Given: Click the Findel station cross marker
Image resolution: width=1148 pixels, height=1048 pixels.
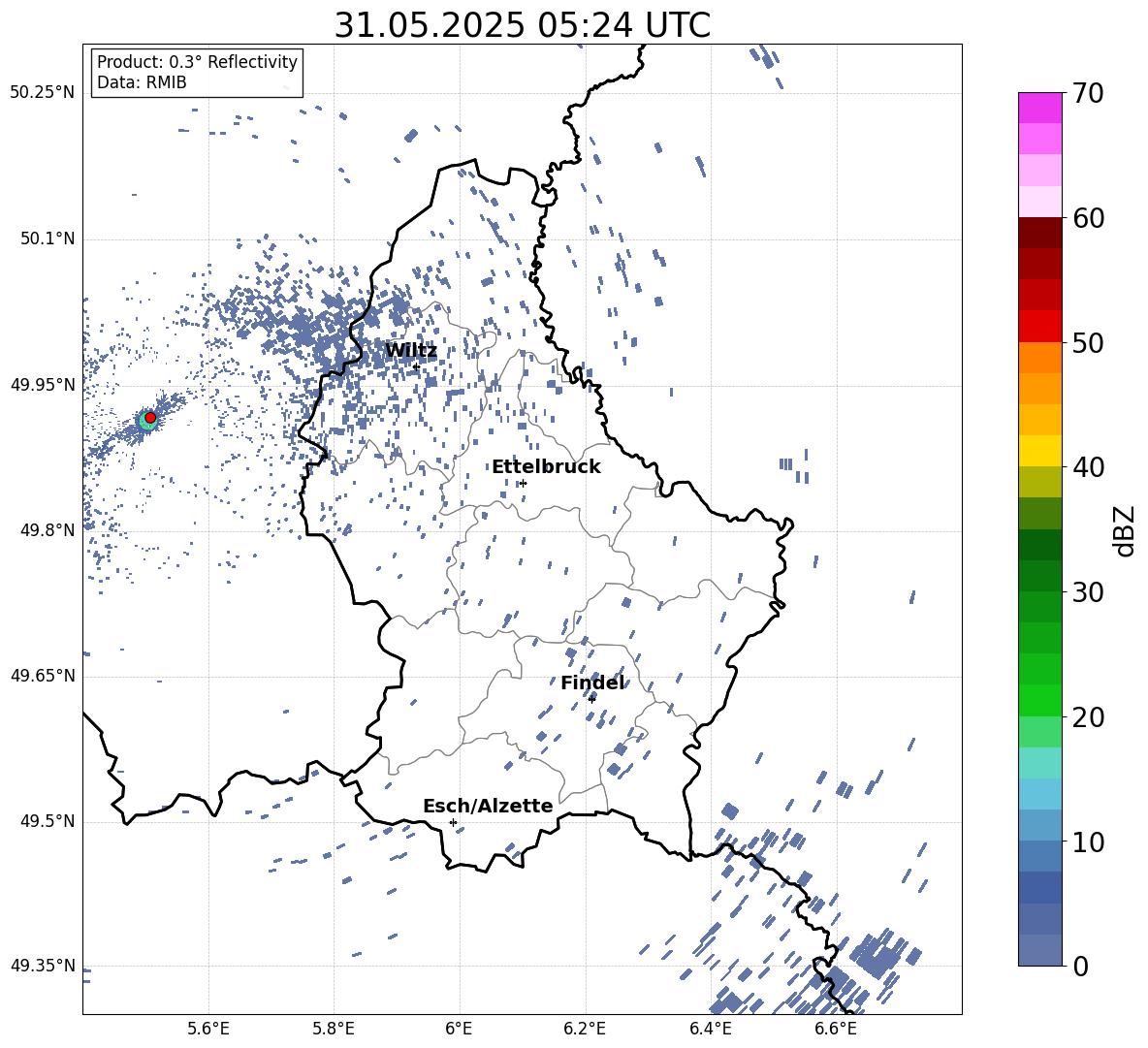Looking at the screenshot, I should (x=591, y=699).
